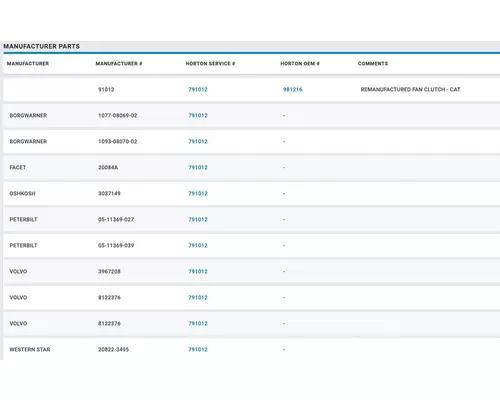Screen dimensions: 500x400
Task: Select the Horton OEM # column header
Action: click(300, 63)
